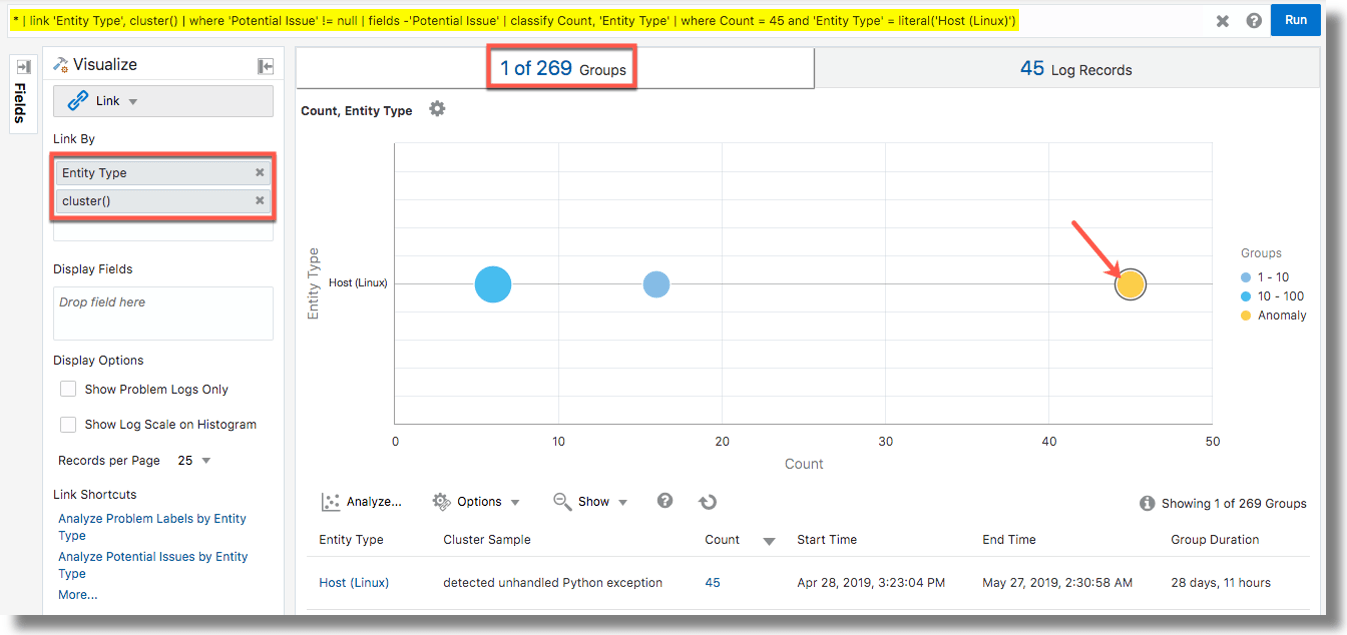
Task: Open chart settings with the gear icon
Action: (x=437, y=109)
